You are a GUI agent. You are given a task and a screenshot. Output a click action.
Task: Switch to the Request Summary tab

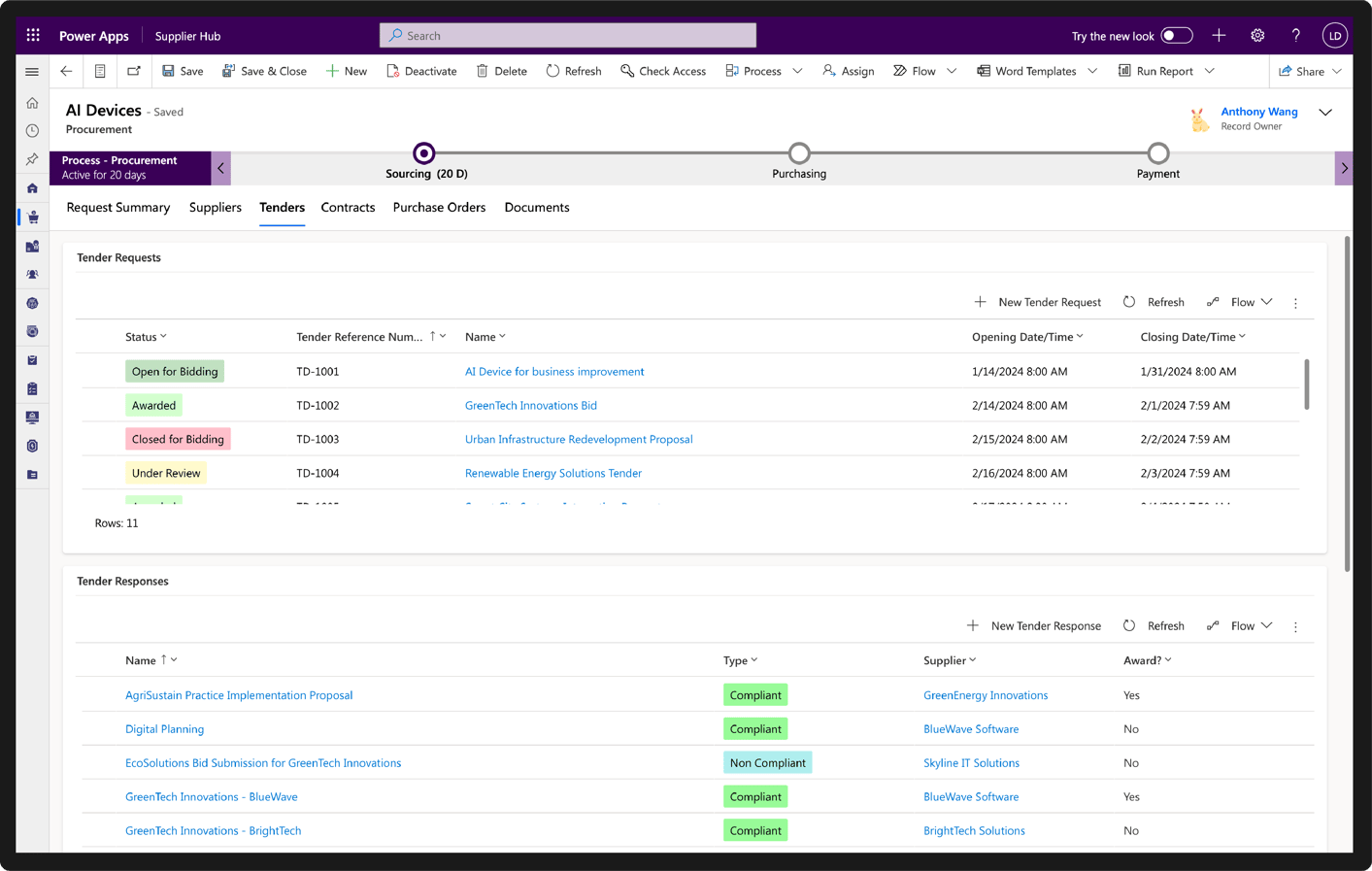click(x=118, y=207)
